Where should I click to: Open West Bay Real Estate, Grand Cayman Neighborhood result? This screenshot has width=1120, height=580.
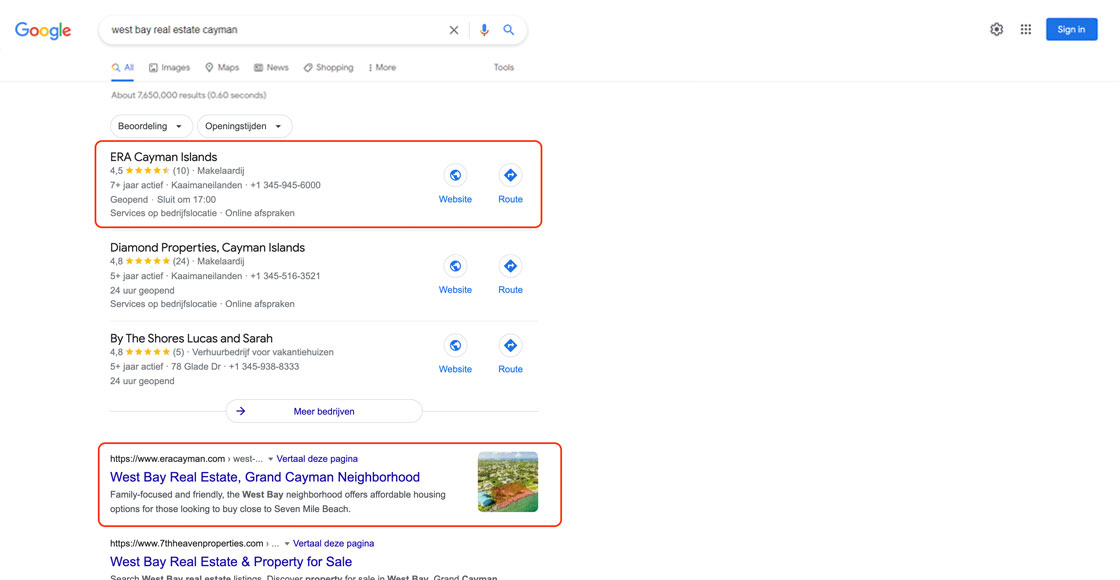pyautogui.click(x=265, y=477)
